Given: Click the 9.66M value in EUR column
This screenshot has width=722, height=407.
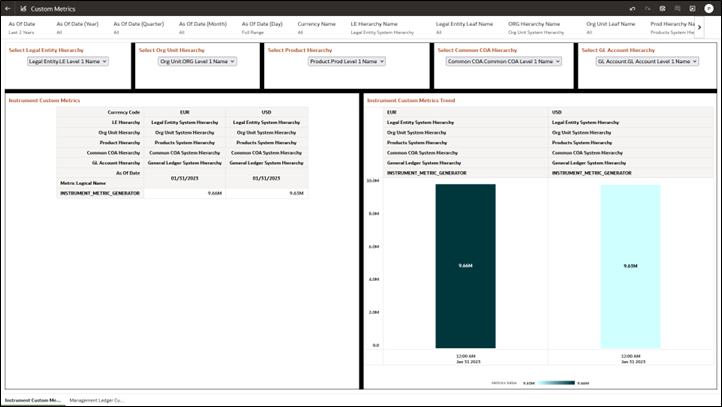Looking at the screenshot, I should point(215,193).
